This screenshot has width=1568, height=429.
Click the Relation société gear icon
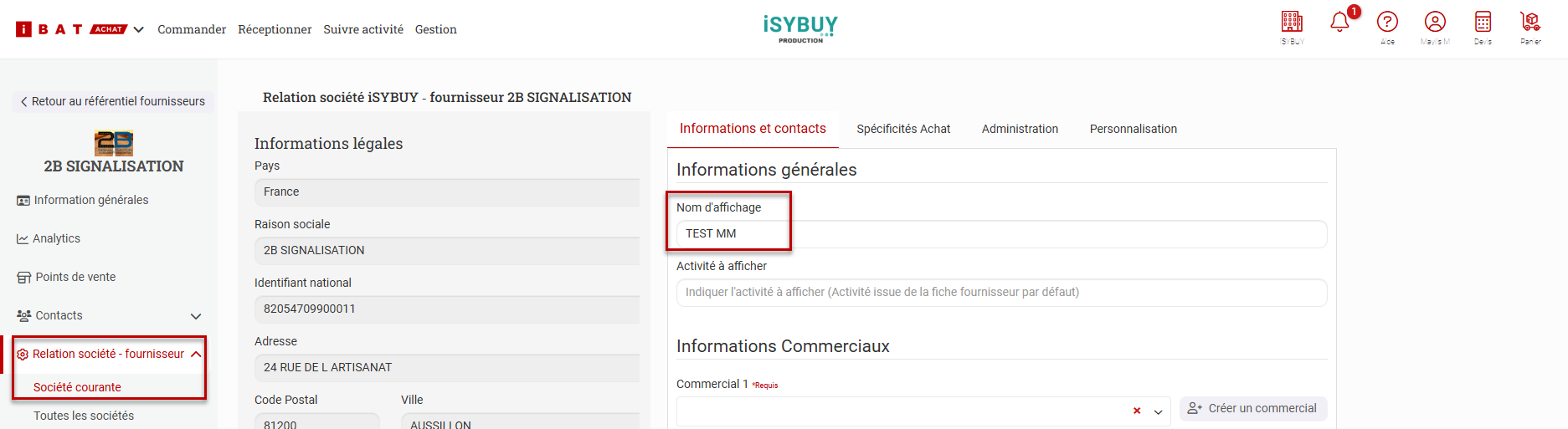(23, 355)
